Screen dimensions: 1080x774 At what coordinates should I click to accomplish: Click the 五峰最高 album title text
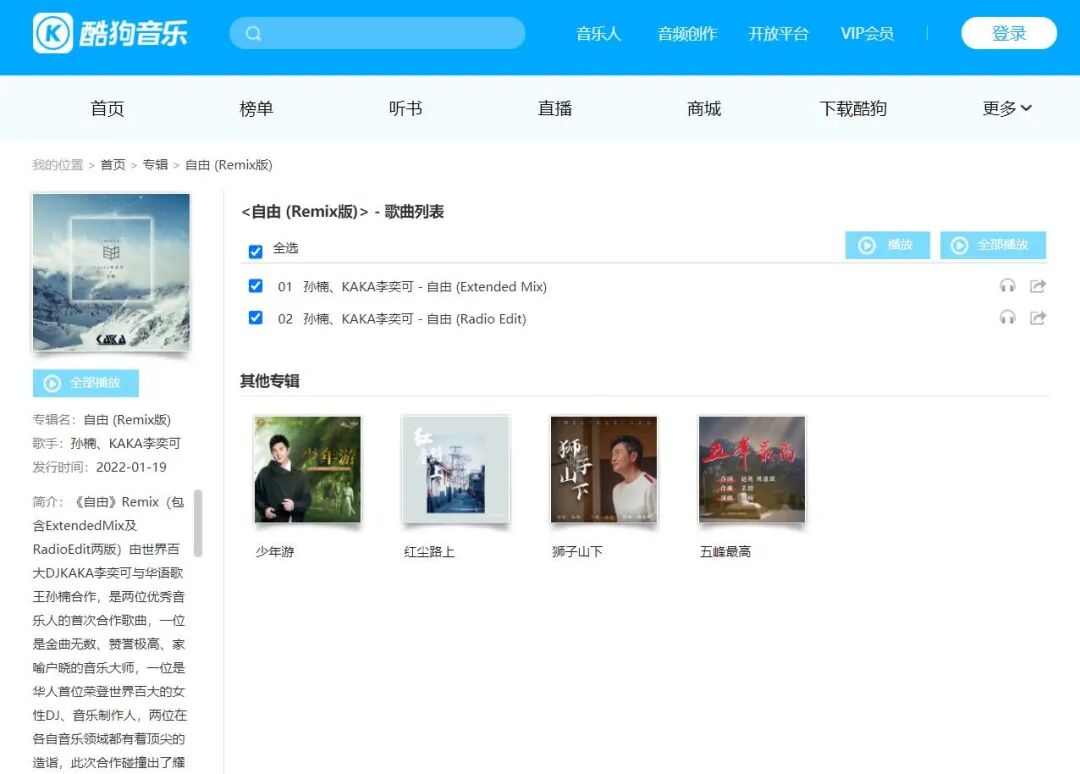point(725,552)
